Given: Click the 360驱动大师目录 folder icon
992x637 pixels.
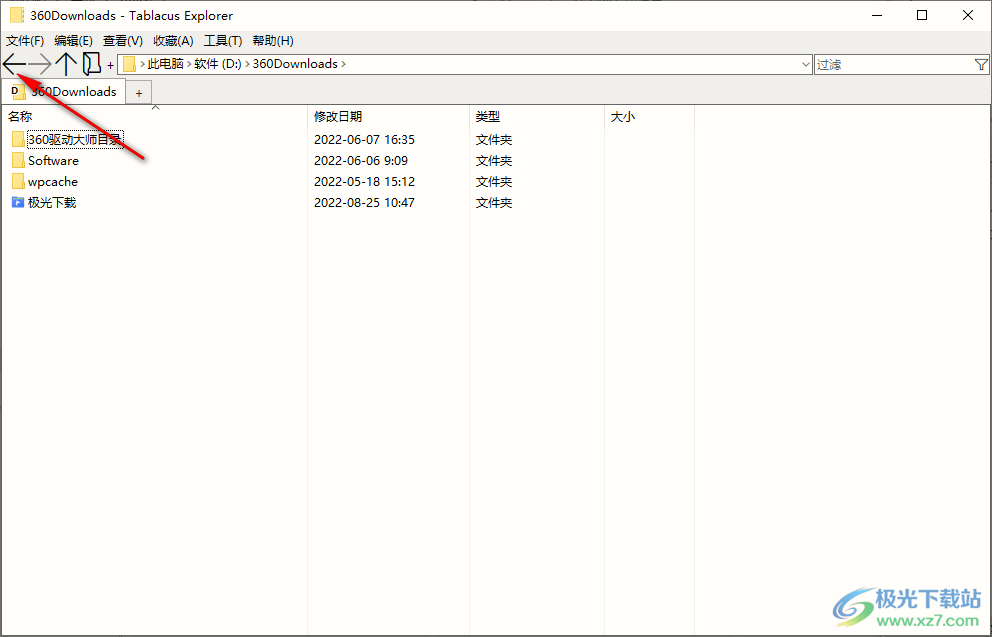Looking at the screenshot, I should point(18,139).
